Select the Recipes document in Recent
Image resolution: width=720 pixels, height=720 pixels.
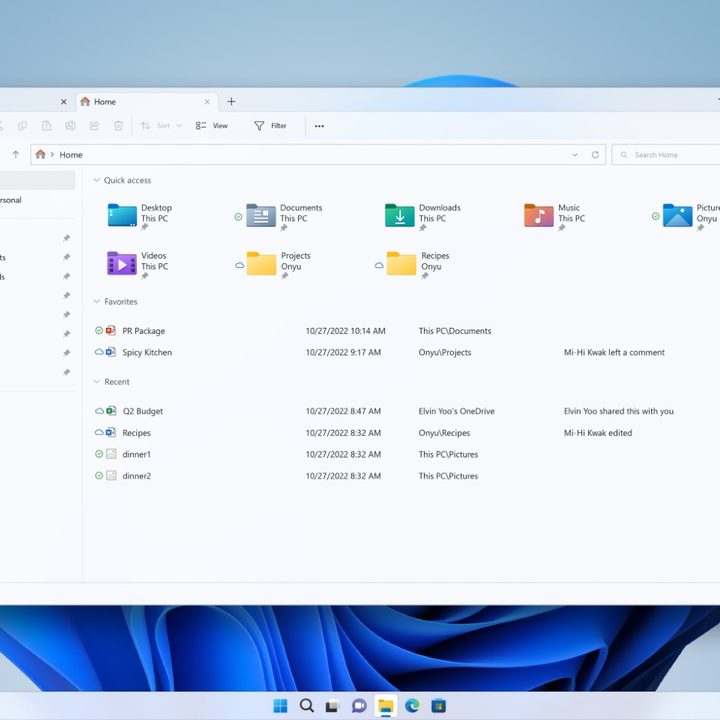pyautogui.click(x=136, y=433)
